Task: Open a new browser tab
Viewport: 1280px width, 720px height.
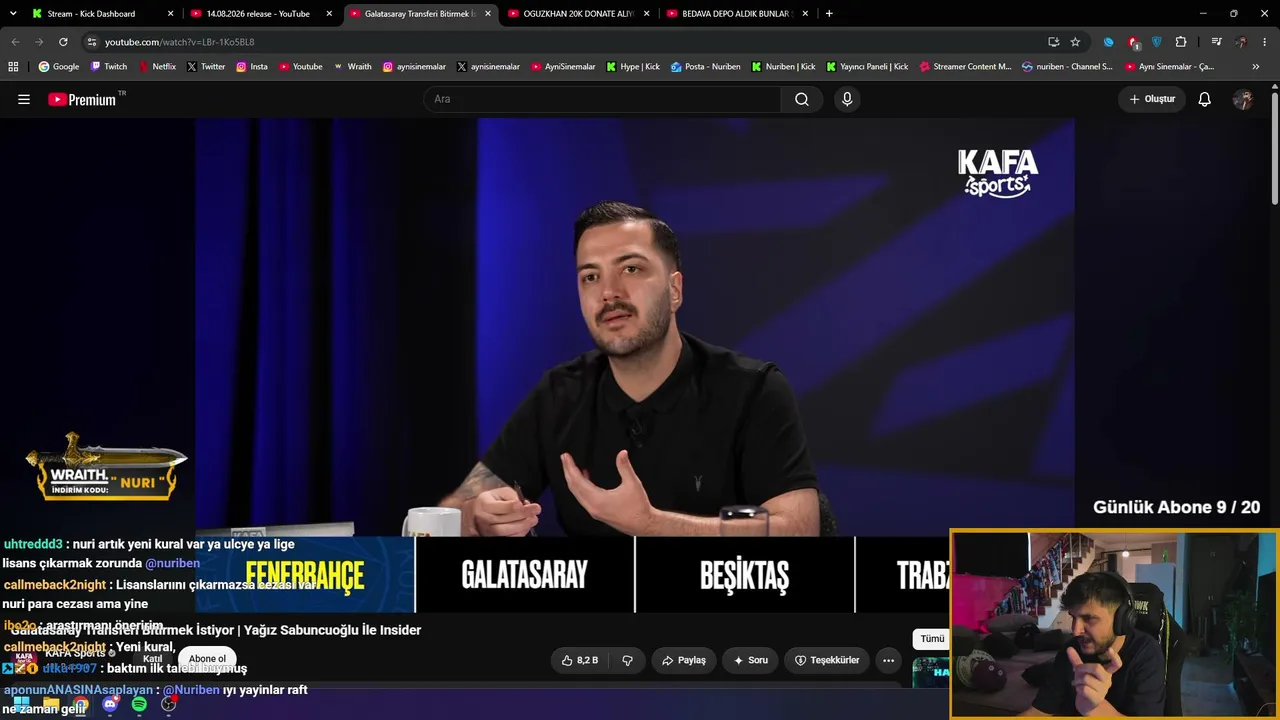Action: [829, 13]
